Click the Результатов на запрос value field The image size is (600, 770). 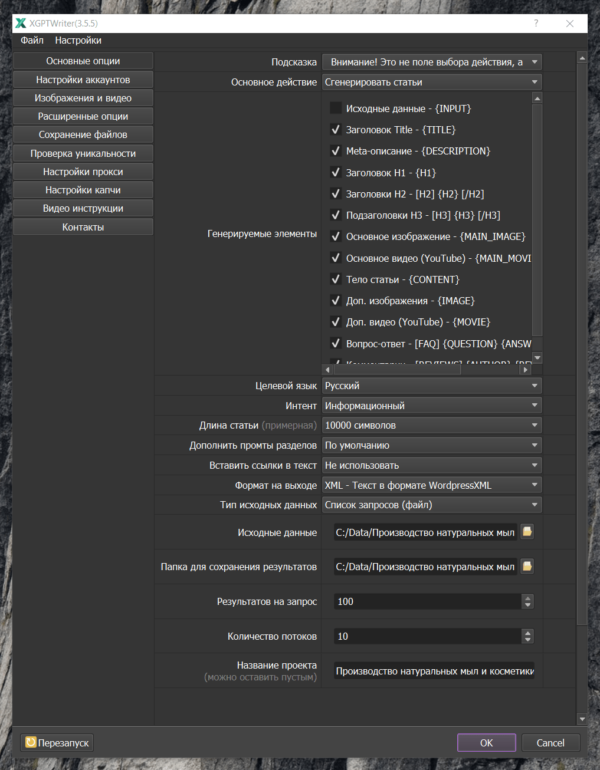click(427, 602)
